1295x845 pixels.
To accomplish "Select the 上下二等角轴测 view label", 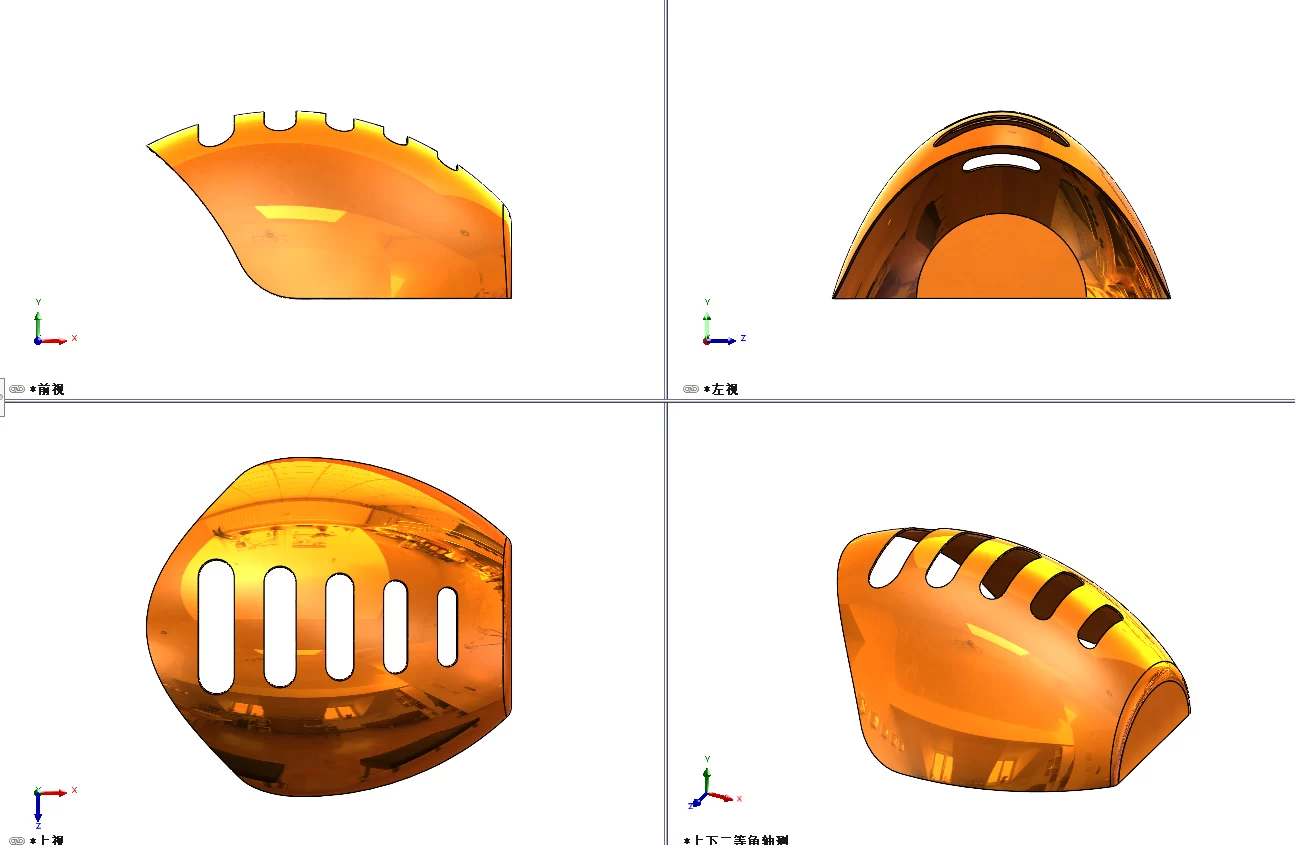I will click(736, 840).
